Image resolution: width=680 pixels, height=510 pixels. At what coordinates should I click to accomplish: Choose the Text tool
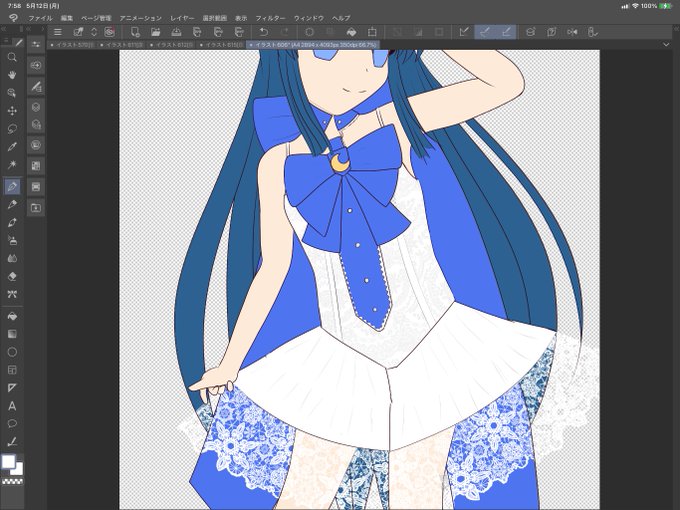12,406
